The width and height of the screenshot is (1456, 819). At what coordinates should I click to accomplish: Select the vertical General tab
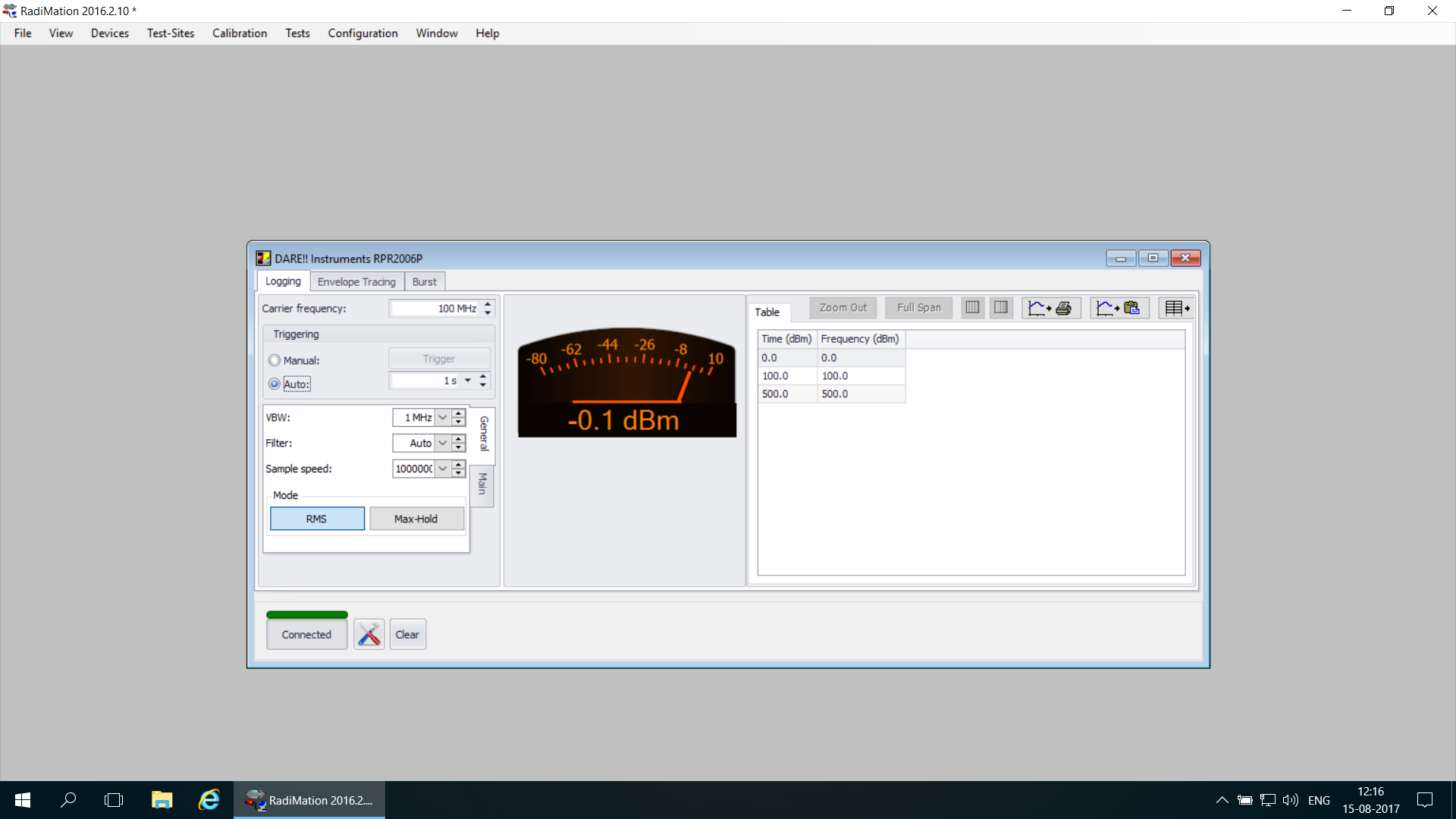[484, 434]
